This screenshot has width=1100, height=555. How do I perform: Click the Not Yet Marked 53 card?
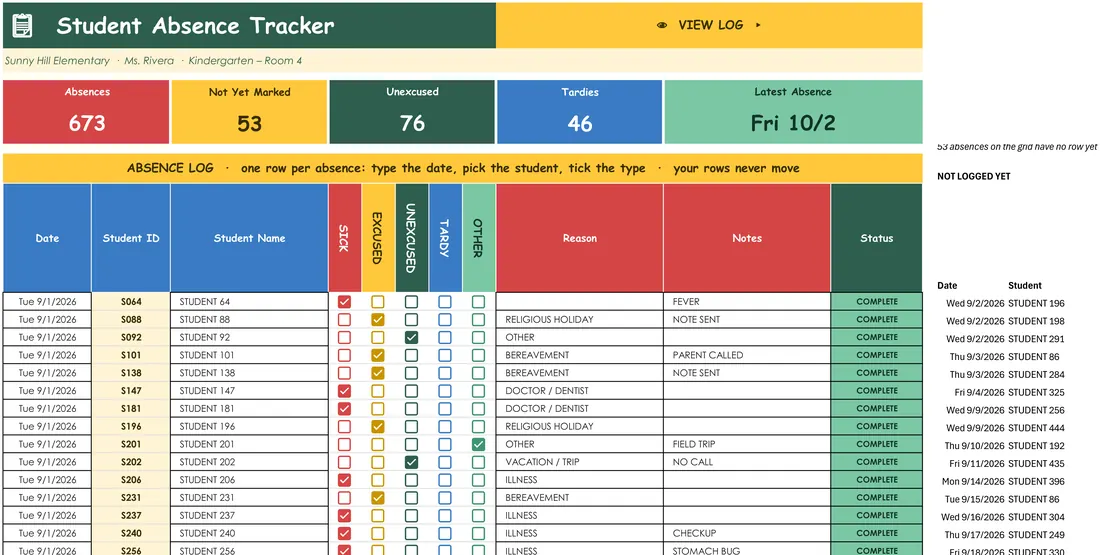[249, 112]
